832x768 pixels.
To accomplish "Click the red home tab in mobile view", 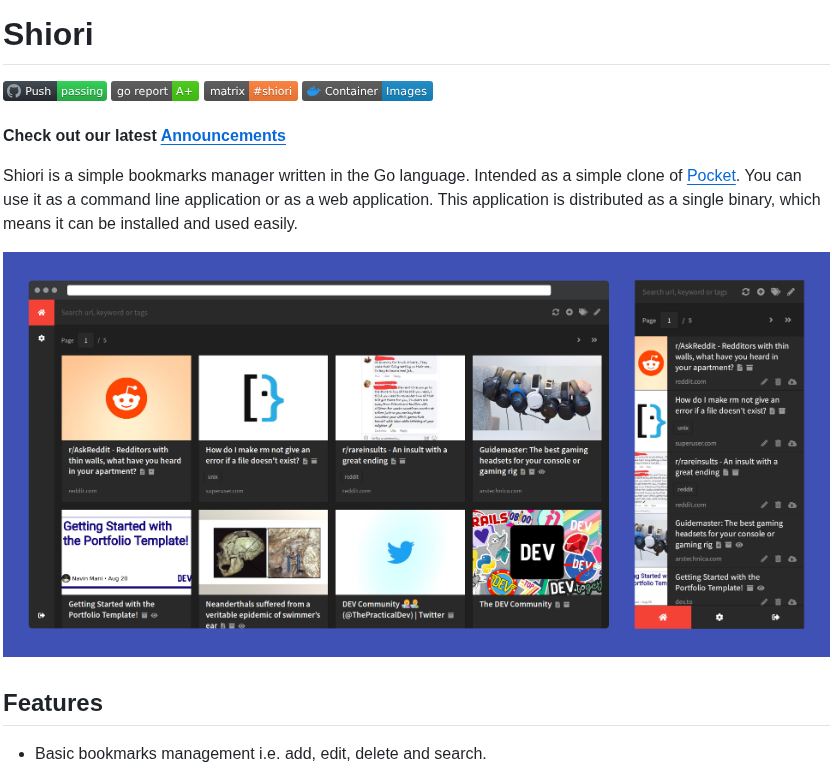I will click(663, 617).
